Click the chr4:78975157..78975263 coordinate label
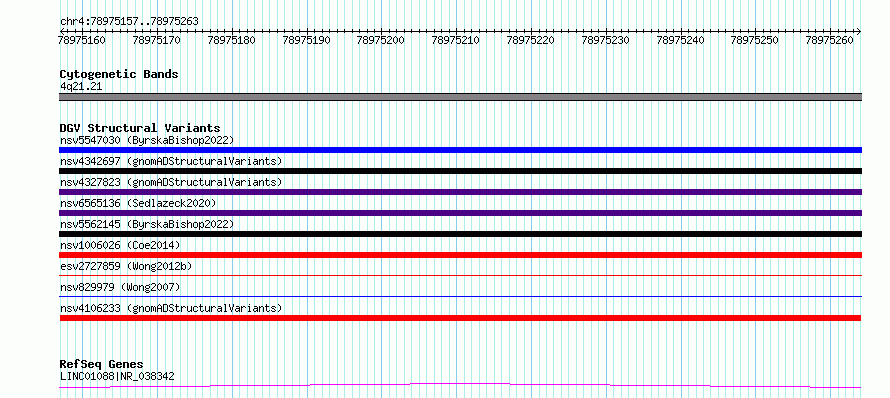Viewport: 890px width, 398px height. (129, 21)
